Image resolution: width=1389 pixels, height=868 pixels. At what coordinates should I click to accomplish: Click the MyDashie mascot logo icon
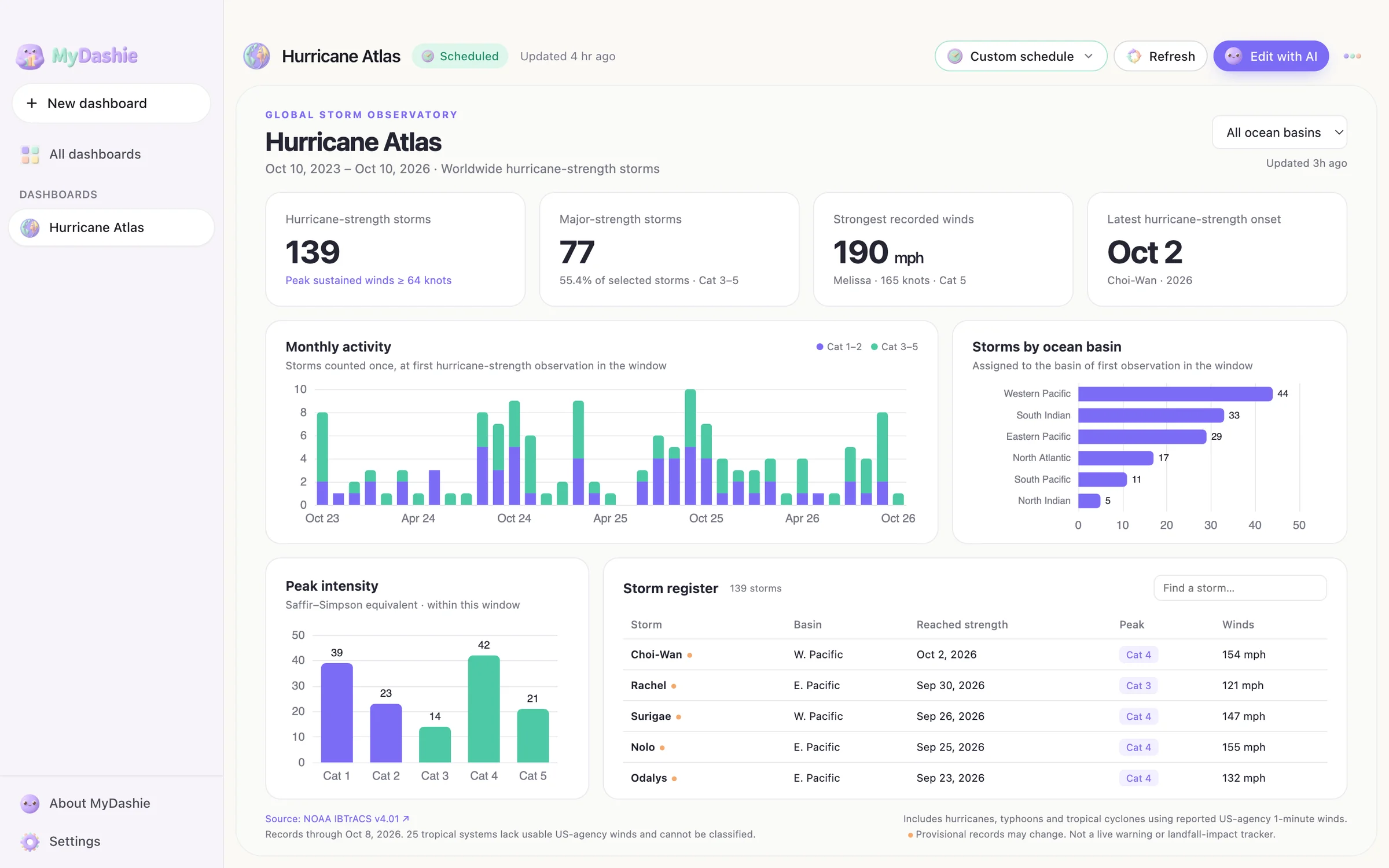click(30, 56)
